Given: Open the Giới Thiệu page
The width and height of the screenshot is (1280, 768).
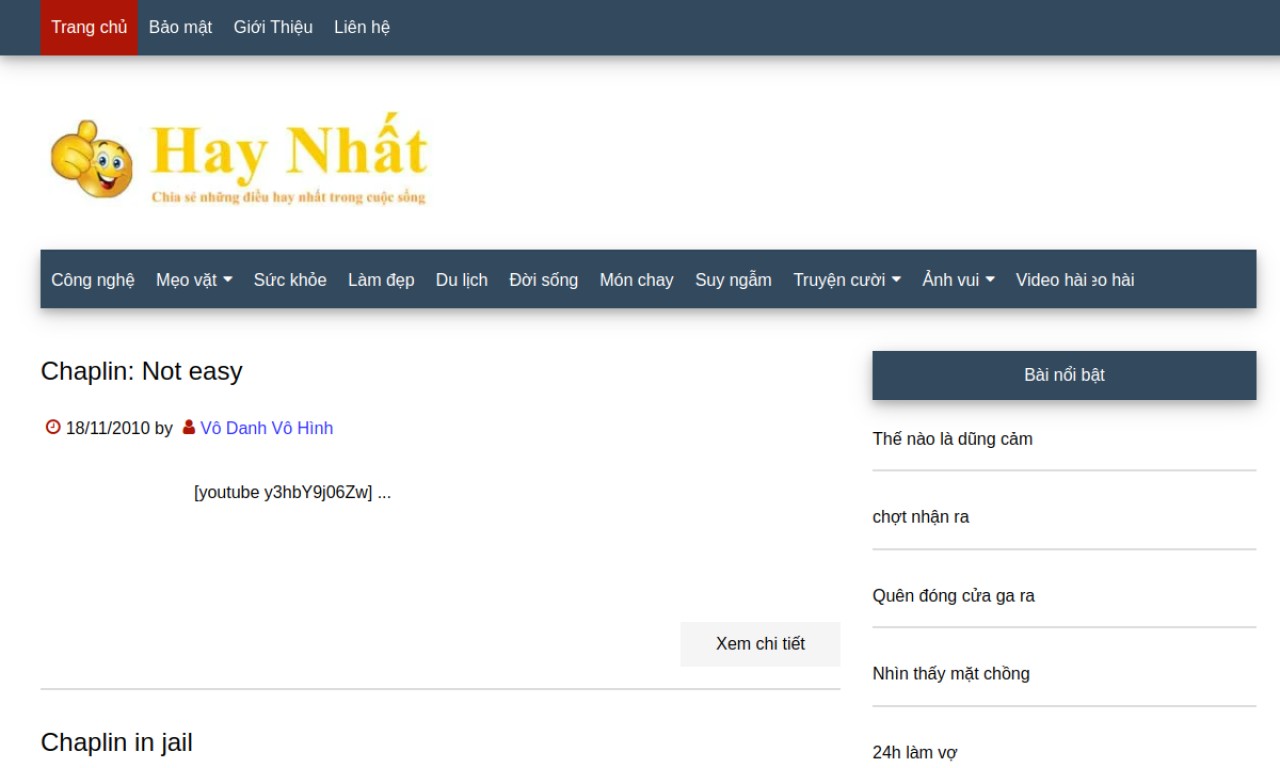Looking at the screenshot, I should coord(273,27).
